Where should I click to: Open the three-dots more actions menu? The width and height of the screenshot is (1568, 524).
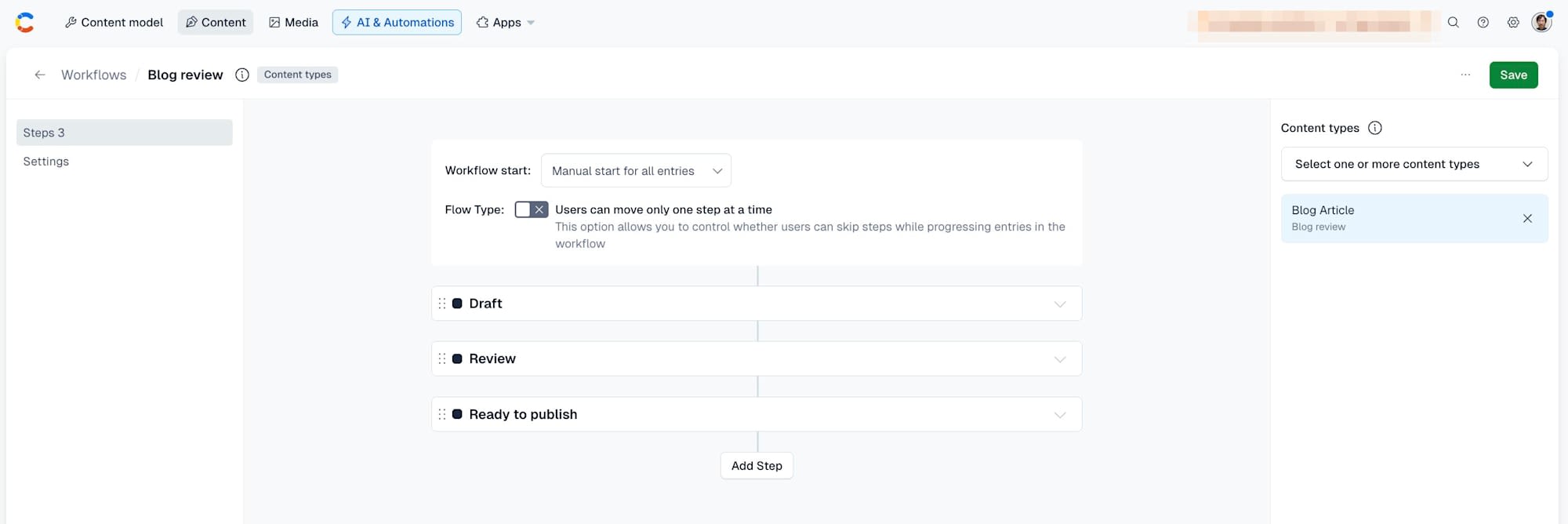point(1465,75)
